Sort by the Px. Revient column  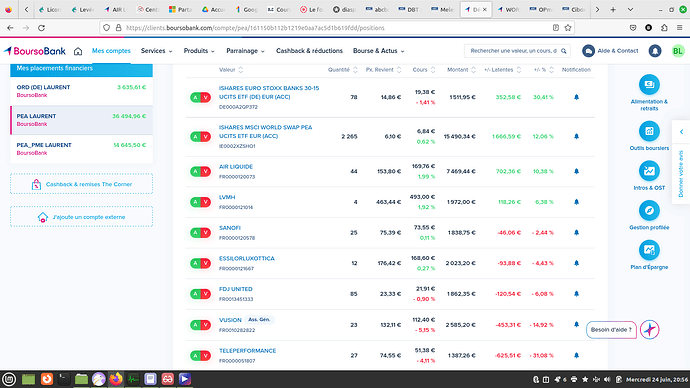coord(383,70)
